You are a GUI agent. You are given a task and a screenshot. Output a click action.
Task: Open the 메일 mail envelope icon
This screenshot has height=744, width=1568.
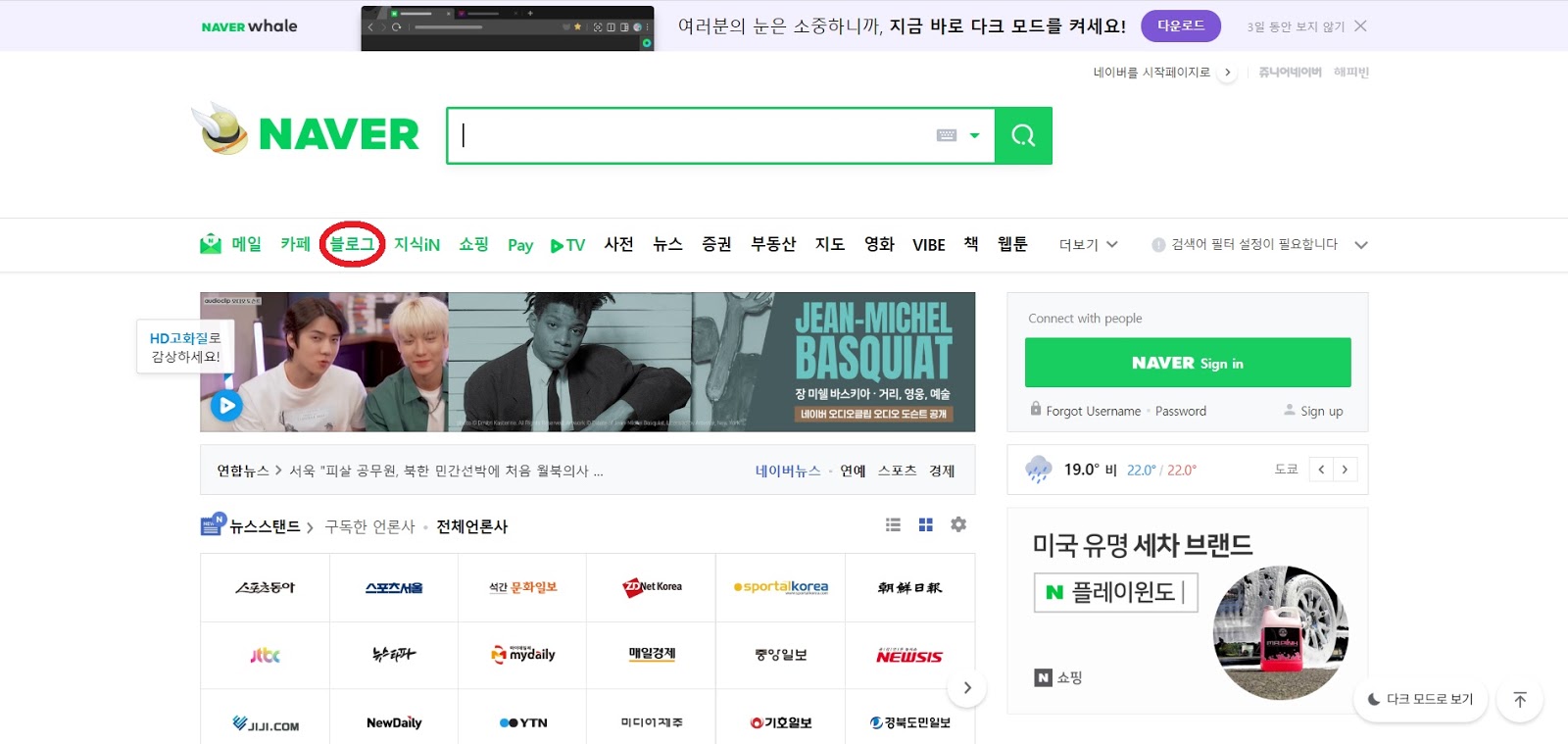(x=210, y=244)
